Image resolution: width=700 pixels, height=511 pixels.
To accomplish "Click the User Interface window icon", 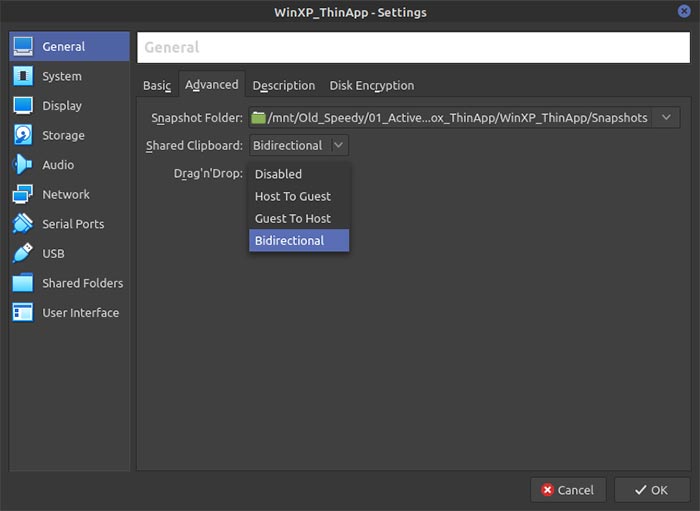I will coord(23,312).
